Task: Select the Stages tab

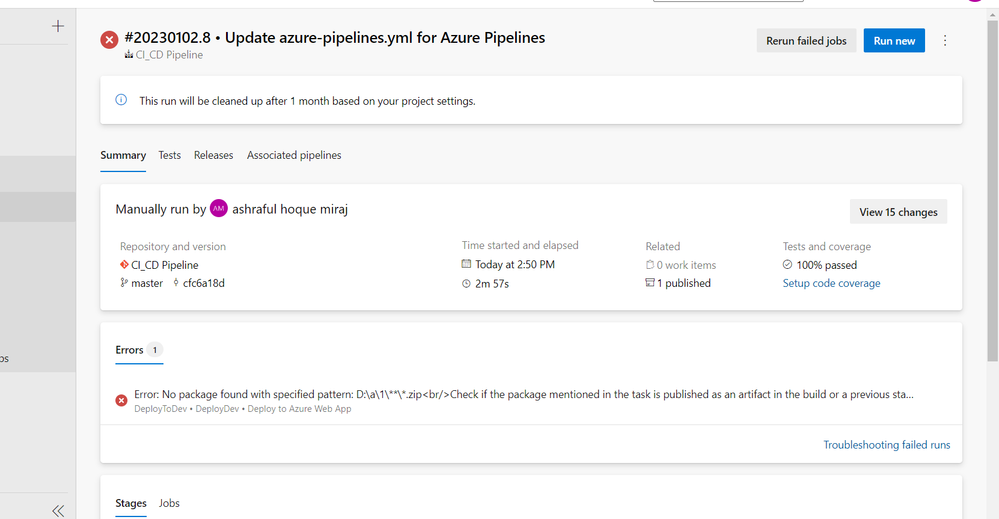Action: click(x=131, y=503)
